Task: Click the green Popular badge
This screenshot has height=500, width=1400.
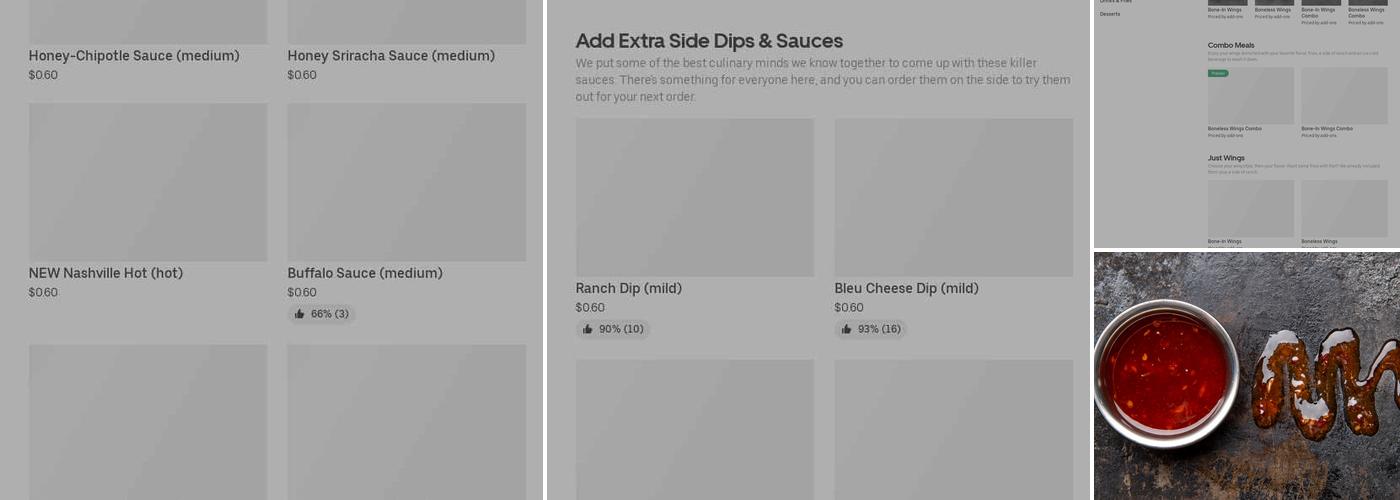Action: (1218, 73)
